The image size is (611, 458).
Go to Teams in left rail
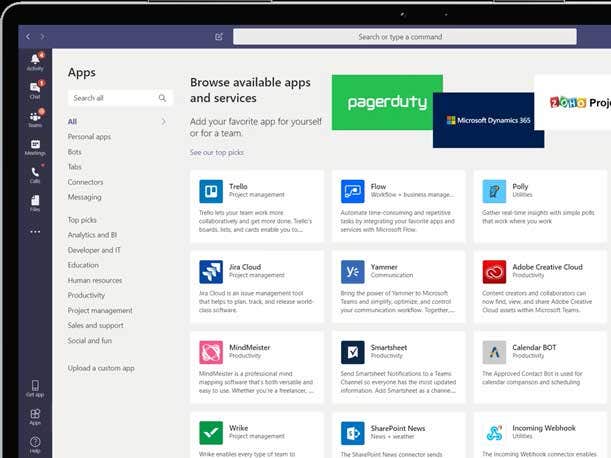35,118
